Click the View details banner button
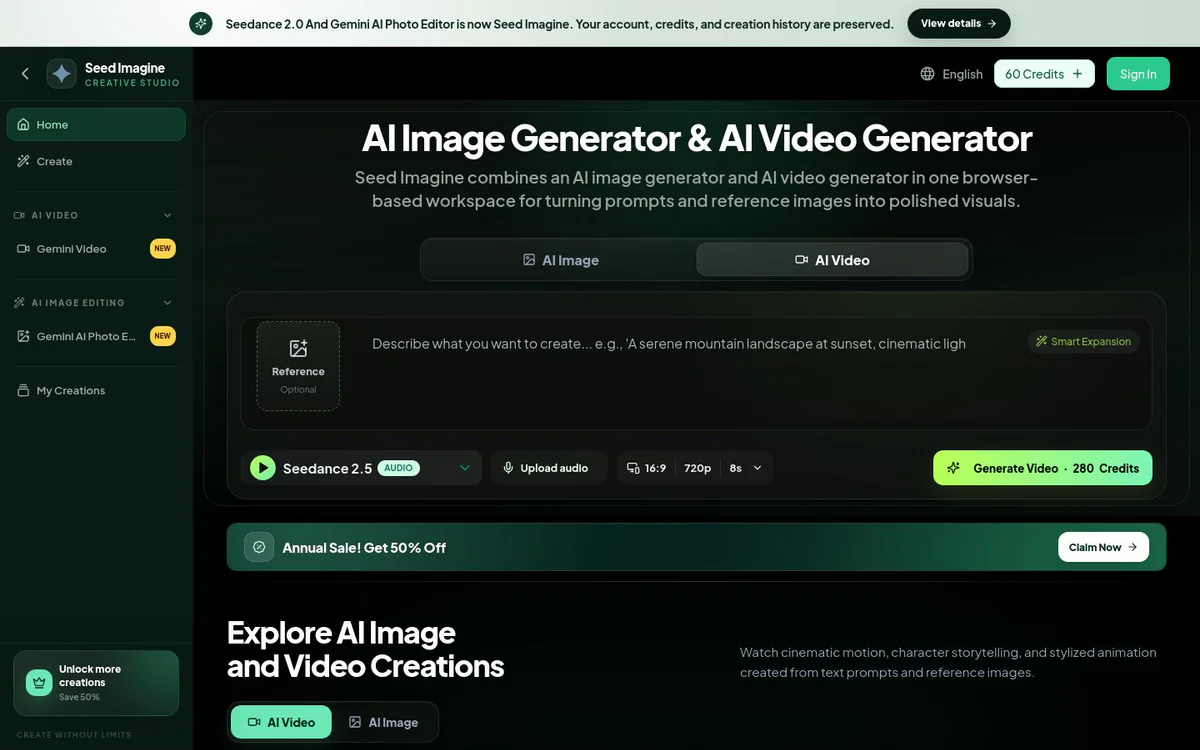 point(959,23)
